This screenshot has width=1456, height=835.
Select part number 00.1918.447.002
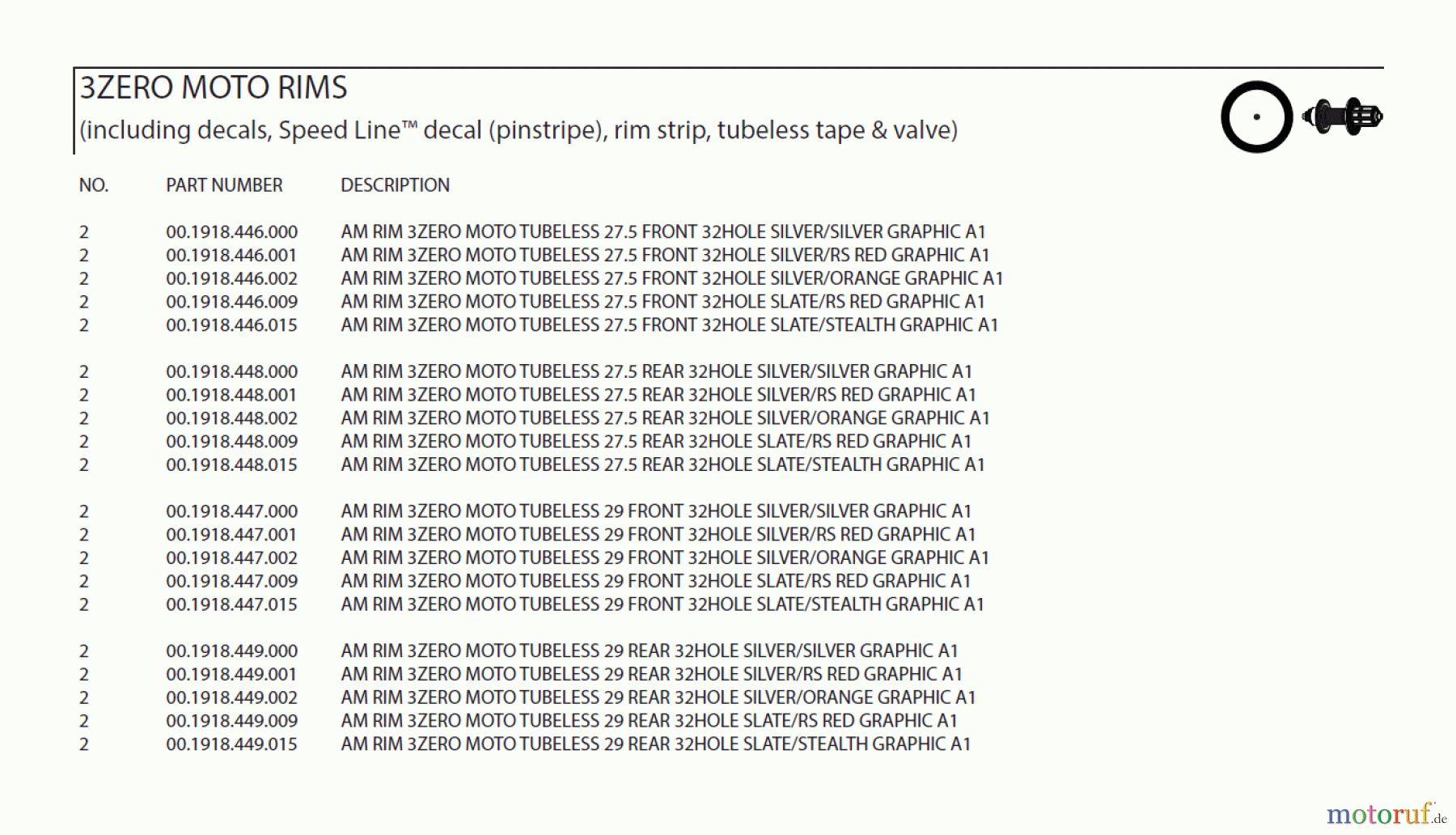[x=231, y=558]
